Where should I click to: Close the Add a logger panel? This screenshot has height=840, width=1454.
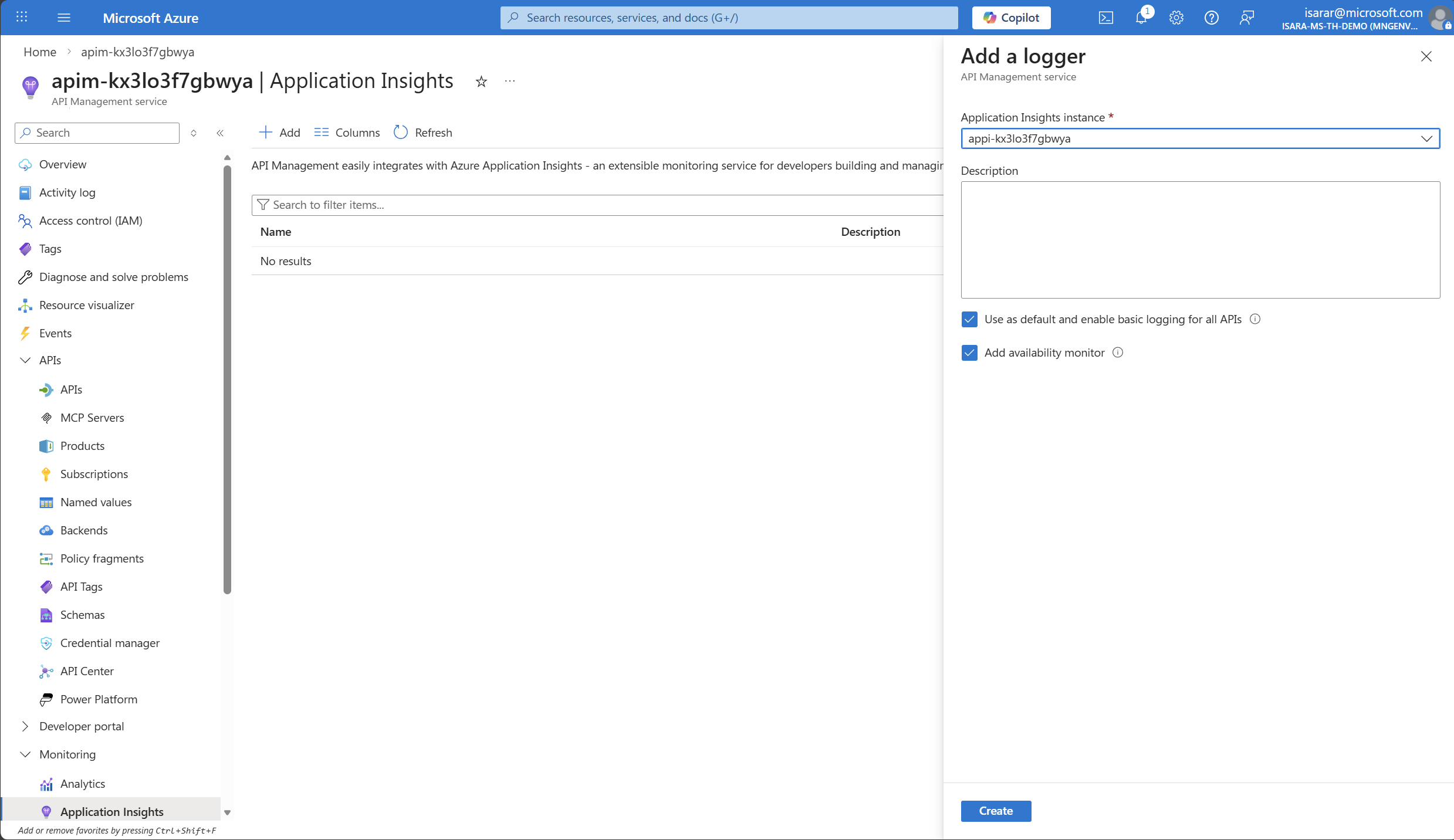[x=1426, y=56]
